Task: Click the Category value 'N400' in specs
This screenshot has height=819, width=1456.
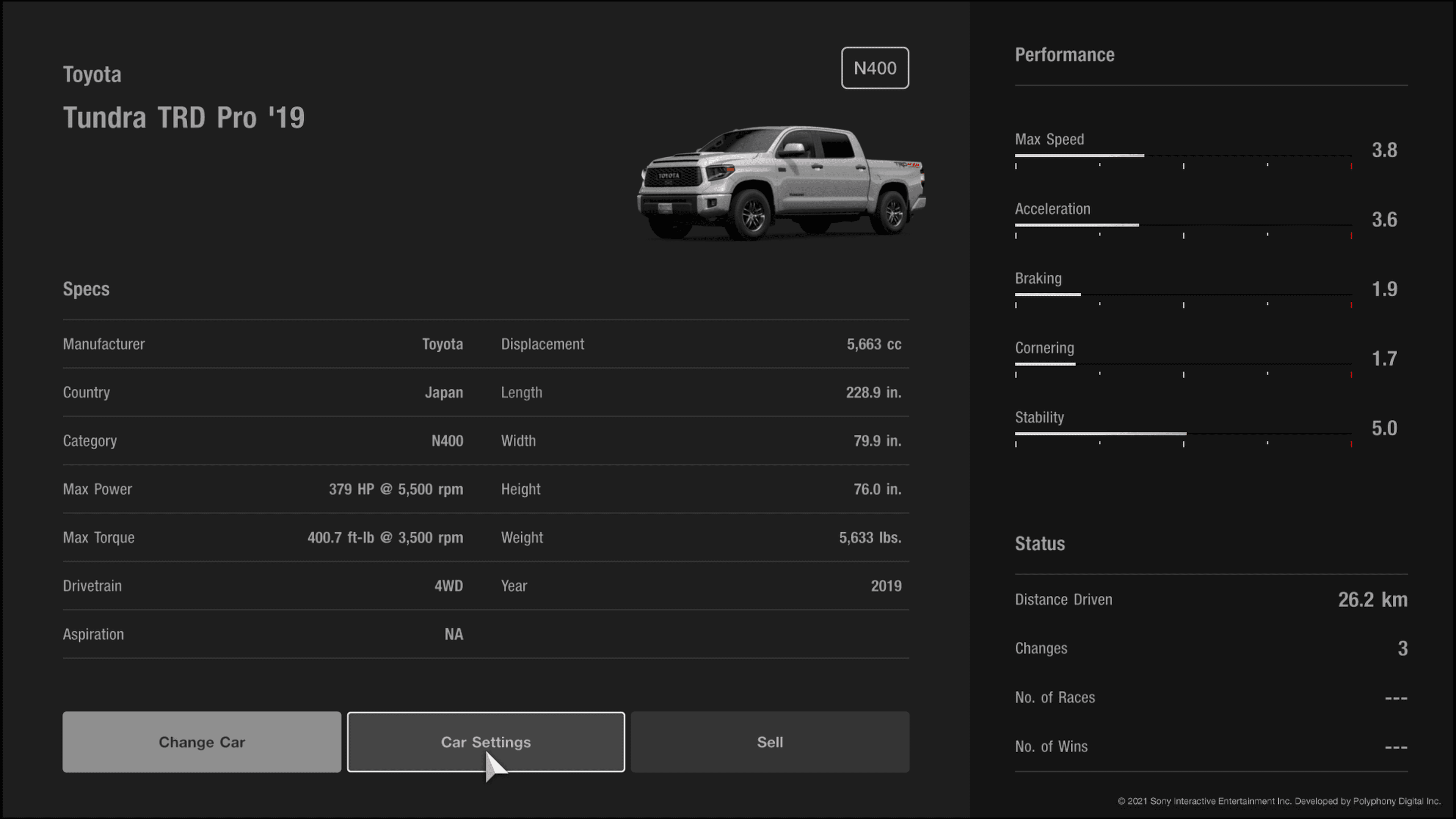Action: click(447, 441)
